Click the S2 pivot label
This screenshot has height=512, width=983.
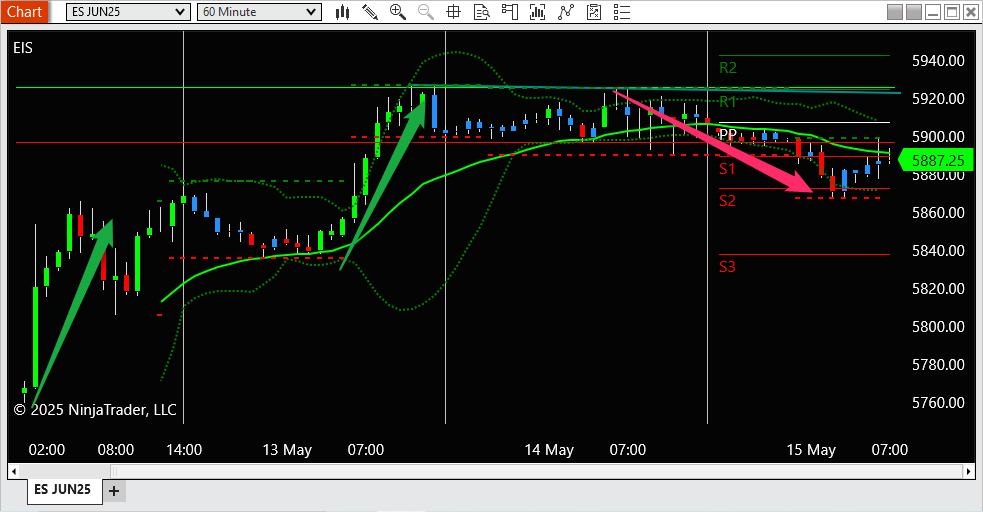pos(727,201)
